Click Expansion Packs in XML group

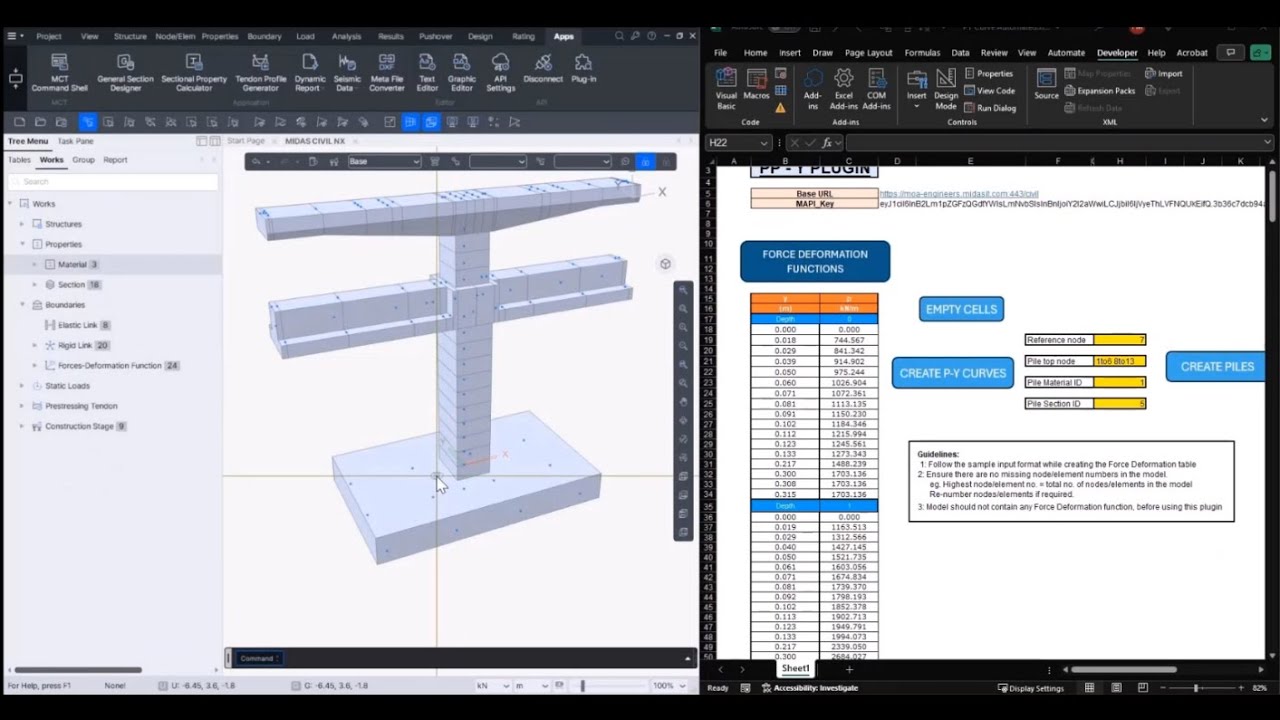[x=1100, y=90]
